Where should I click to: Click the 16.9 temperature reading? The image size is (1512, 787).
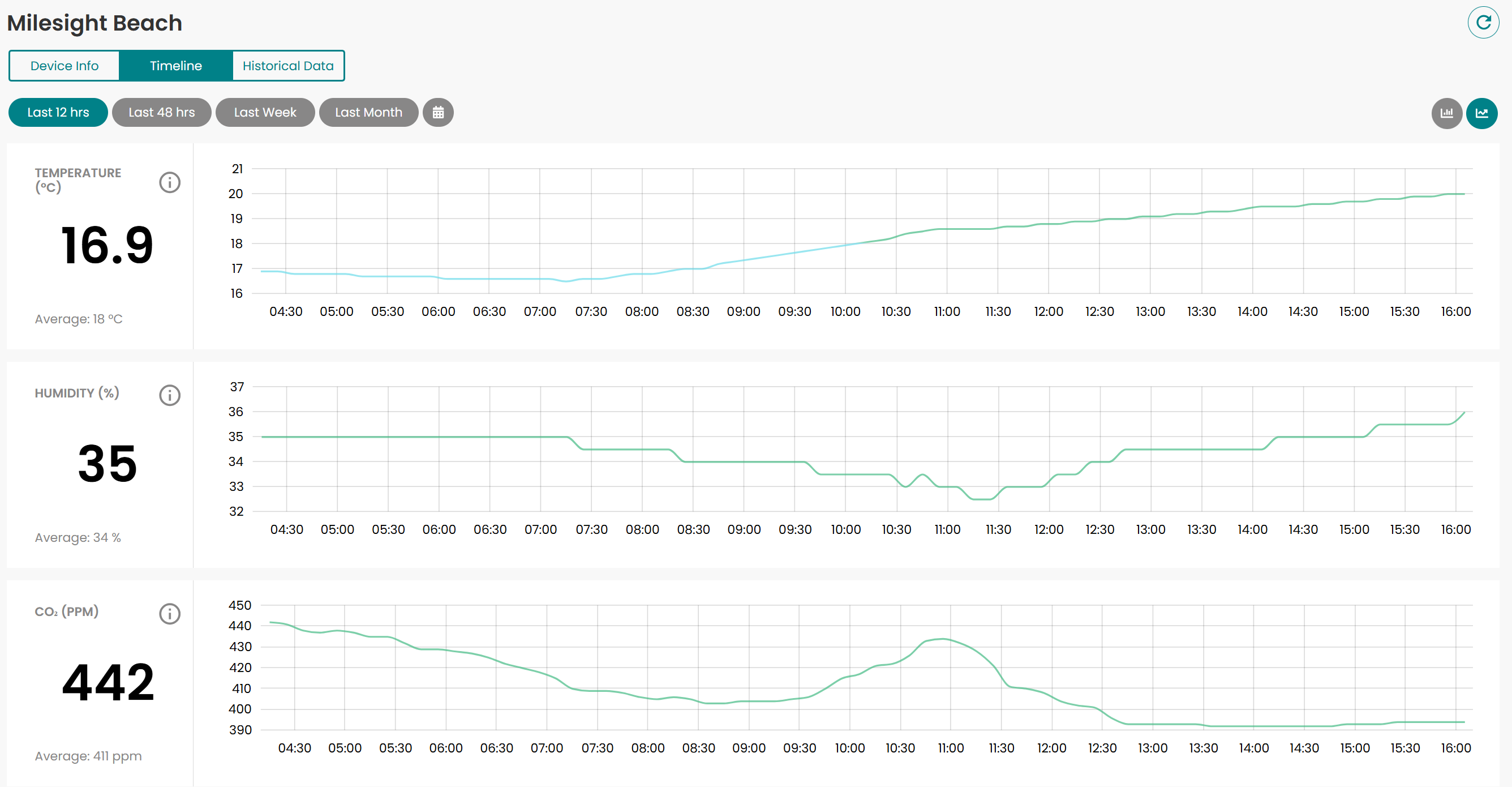click(x=107, y=245)
